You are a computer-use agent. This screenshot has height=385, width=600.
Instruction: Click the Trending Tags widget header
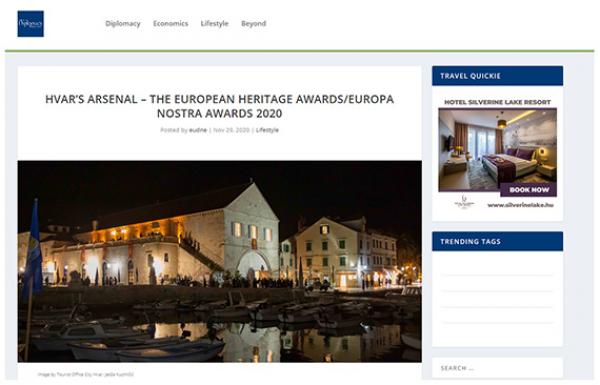pos(497,241)
